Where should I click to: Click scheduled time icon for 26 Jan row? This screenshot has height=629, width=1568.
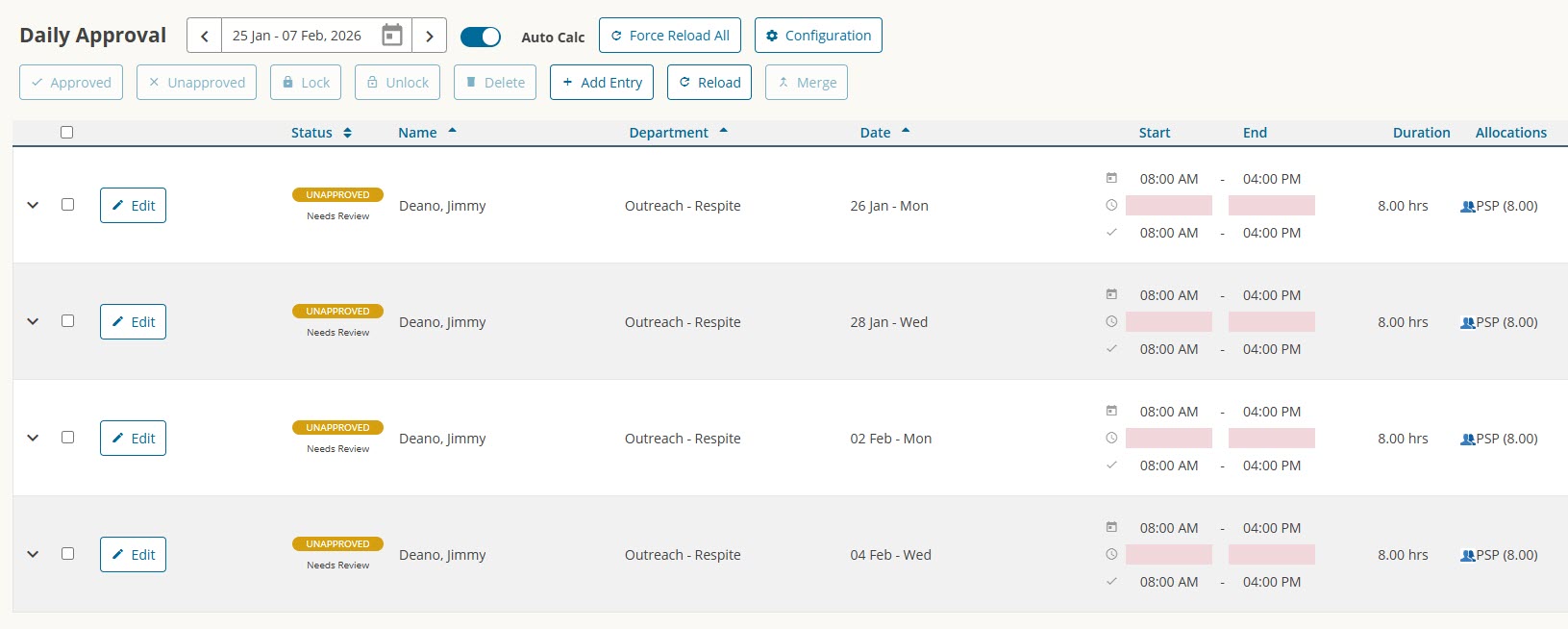[x=1111, y=178]
